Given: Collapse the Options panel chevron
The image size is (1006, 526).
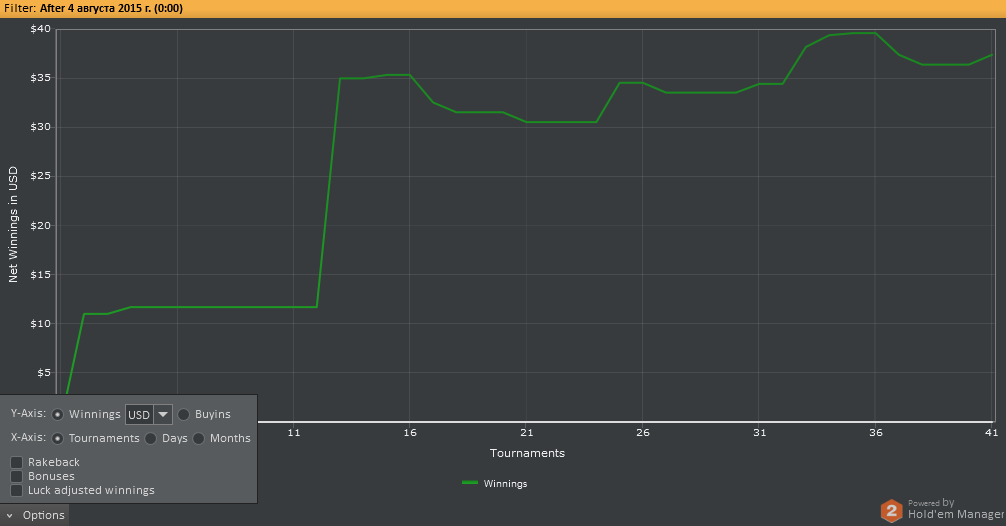Looking at the screenshot, I should pos(10,516).
